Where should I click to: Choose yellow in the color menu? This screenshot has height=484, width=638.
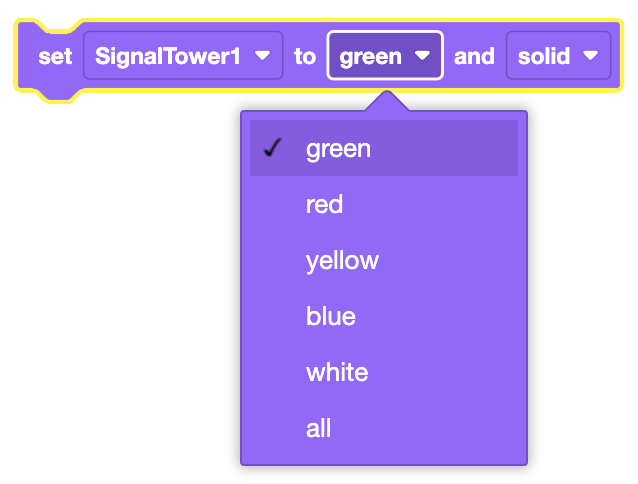pos(342,261)
